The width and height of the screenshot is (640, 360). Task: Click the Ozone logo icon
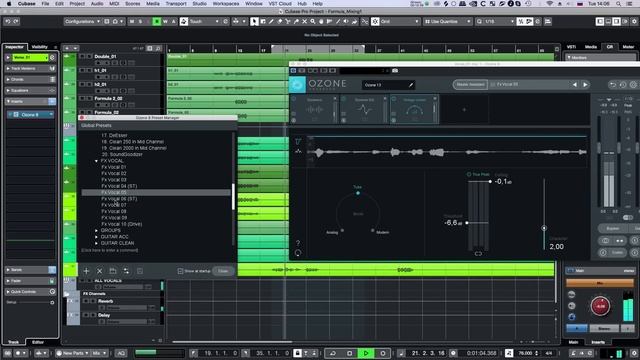click(297, 85)
